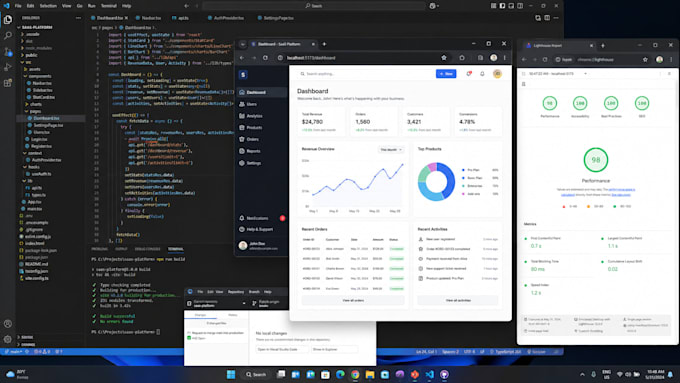
Task: Click the Search anything field in dashboard
Action: point(366,74)
